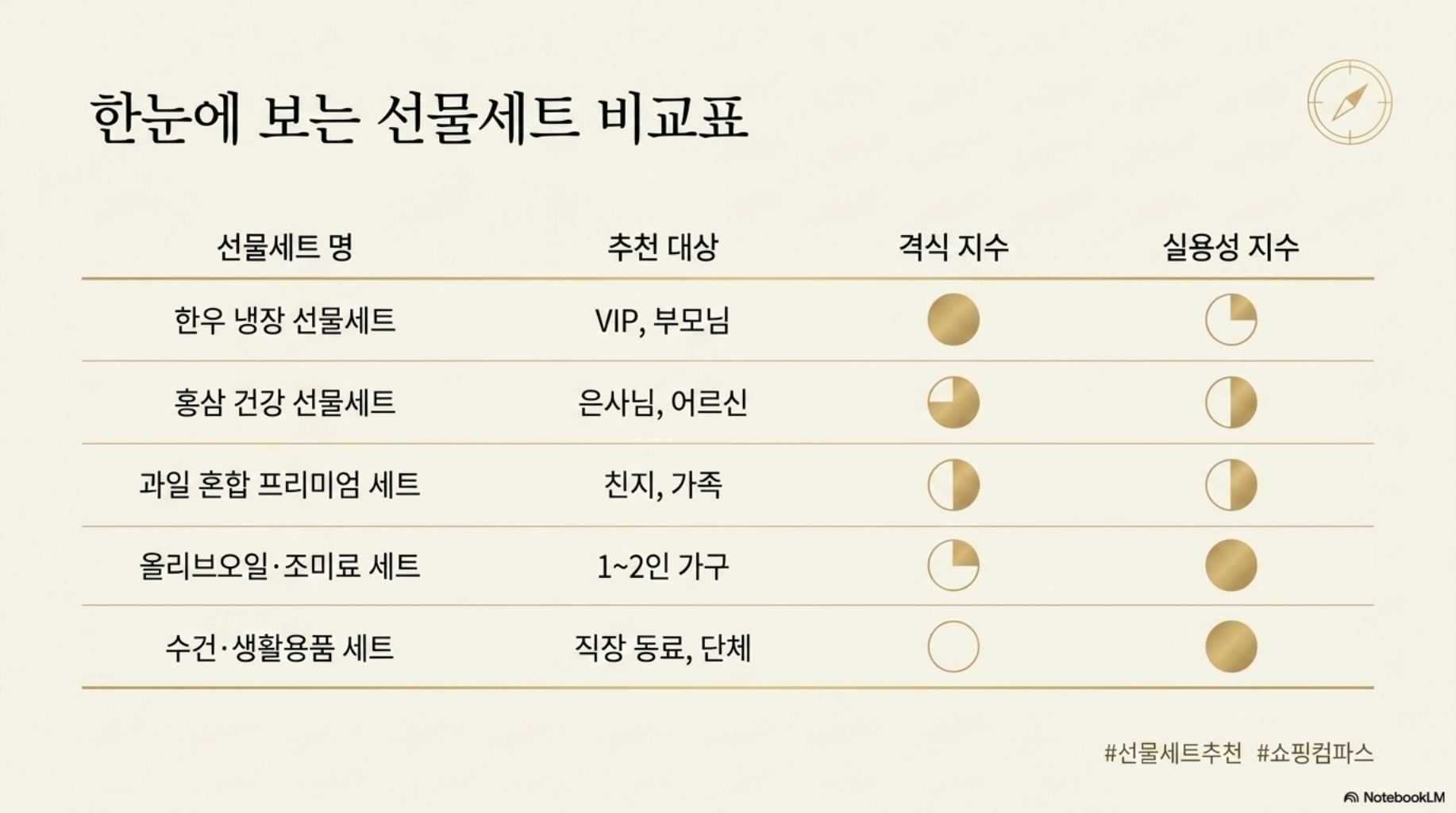Click the #선물세트추천 hashtag
The image size is (1456, 813).
1173,753
